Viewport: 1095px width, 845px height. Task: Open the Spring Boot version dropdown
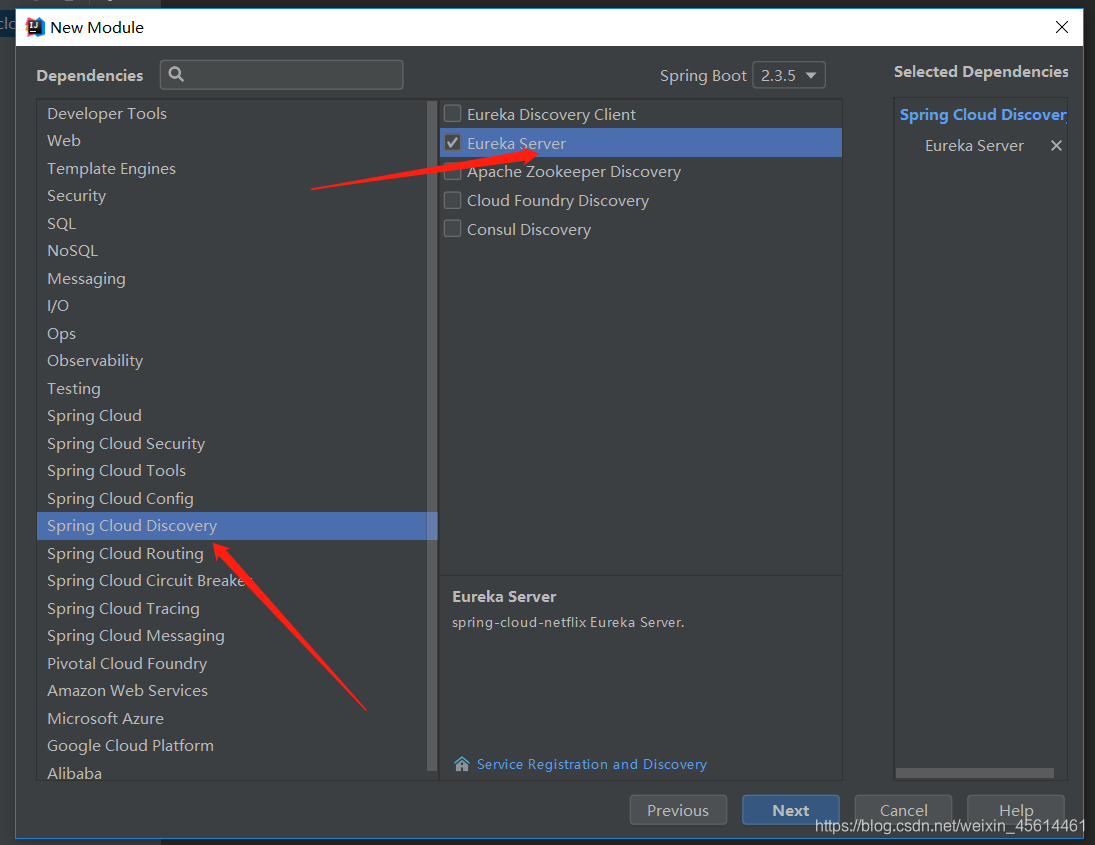click(x=788, y=75)
